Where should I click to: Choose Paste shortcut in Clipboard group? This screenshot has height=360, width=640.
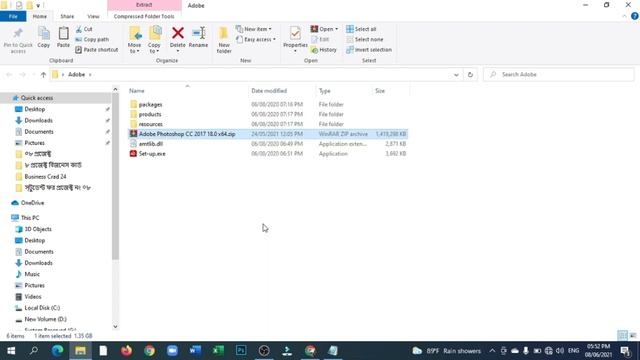97,50
